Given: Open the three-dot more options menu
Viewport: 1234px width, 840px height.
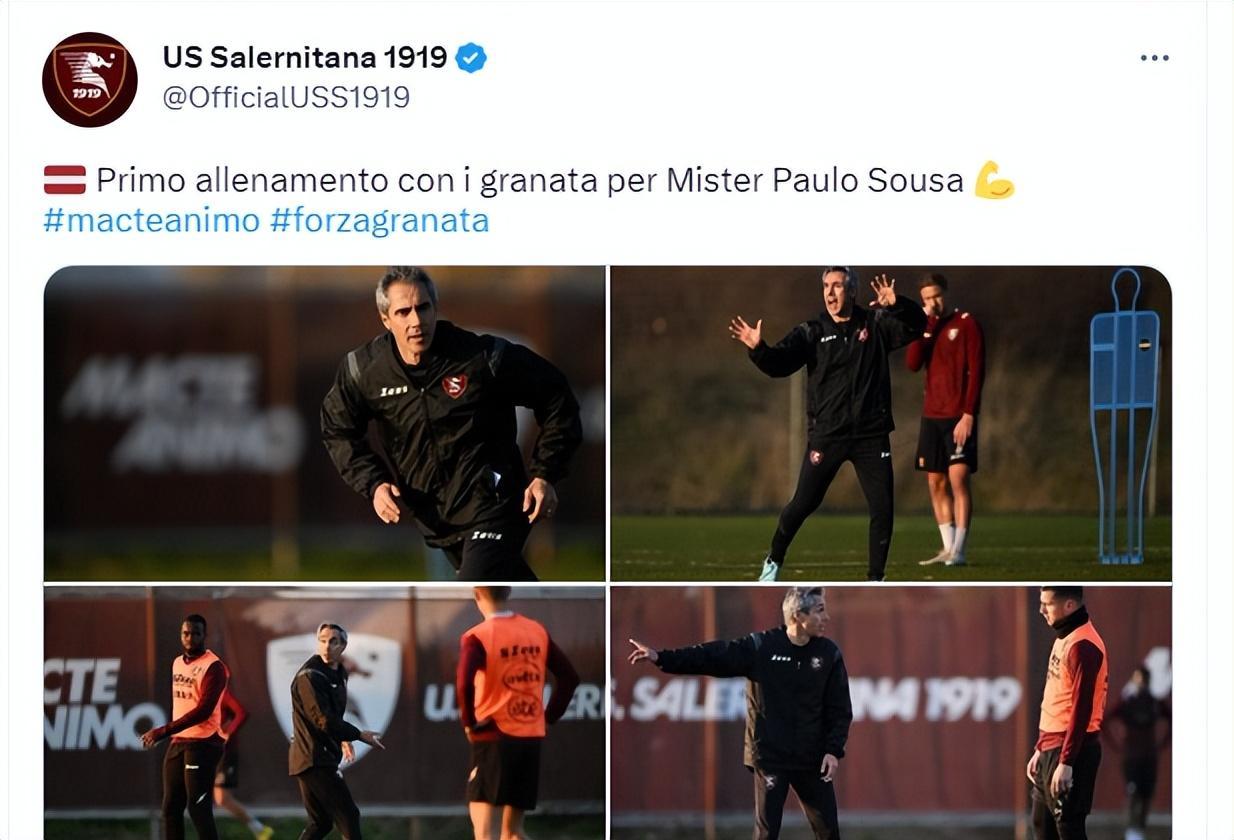Looking at the screenshot, I should click(x=1154, y=58).
